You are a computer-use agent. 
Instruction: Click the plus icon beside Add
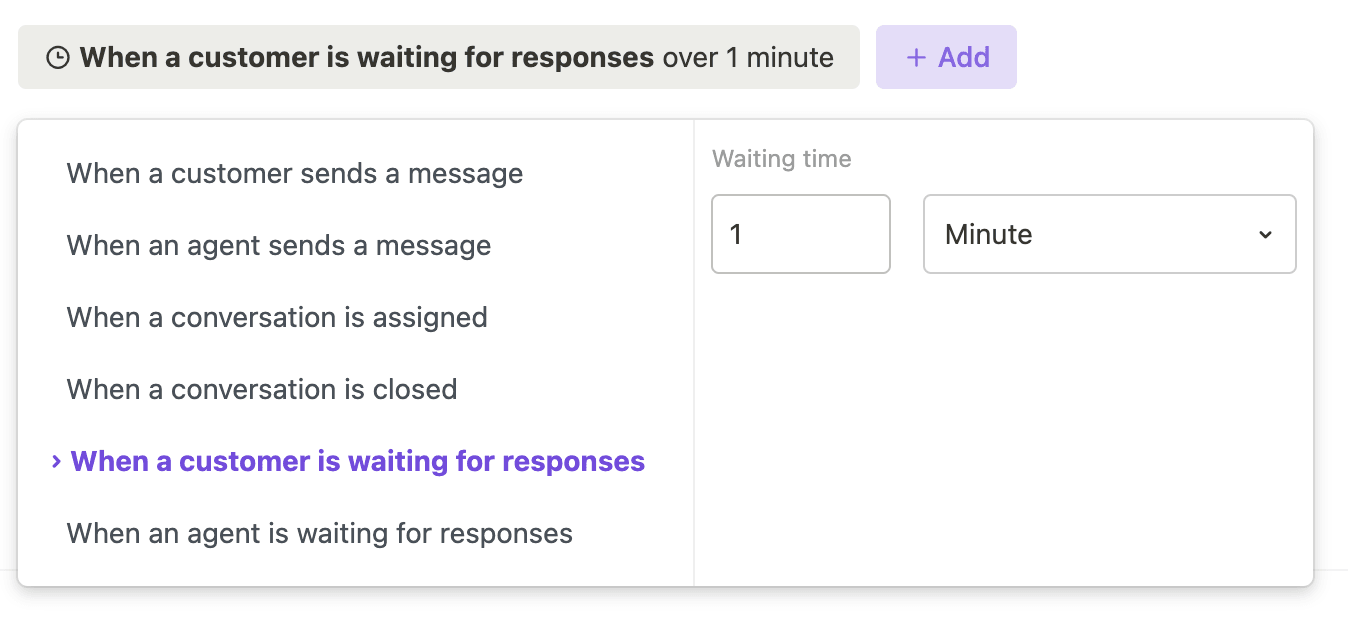[x=915, y=58]
